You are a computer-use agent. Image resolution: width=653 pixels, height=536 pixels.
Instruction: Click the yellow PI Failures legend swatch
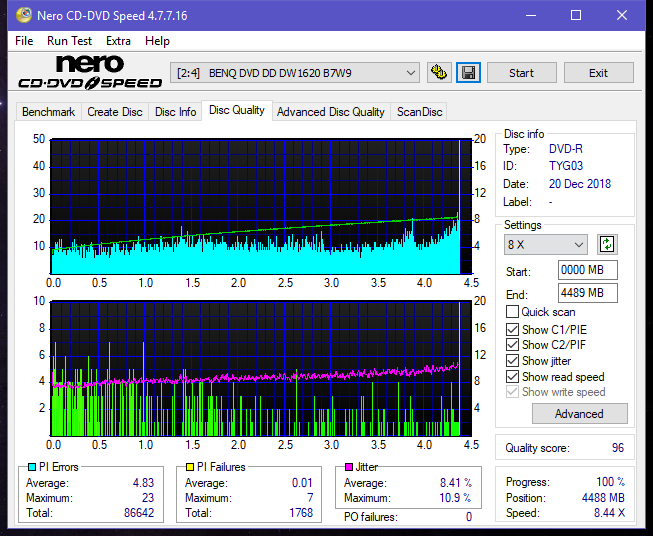189,467
